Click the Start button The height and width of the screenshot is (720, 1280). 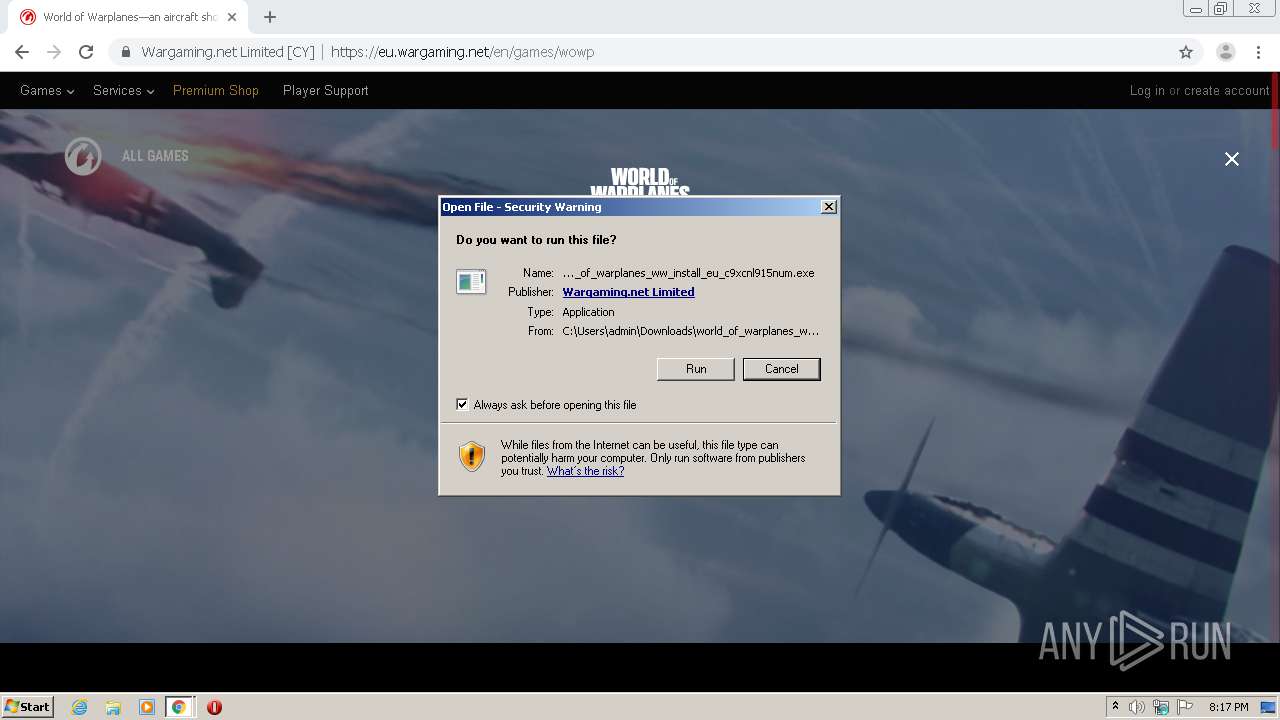point(28,707)
